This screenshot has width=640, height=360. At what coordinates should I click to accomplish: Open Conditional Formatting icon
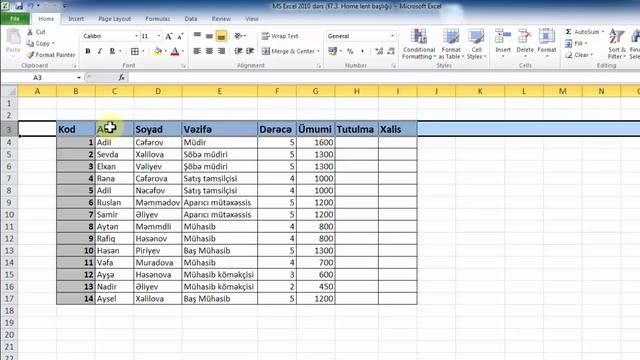point(419,37)
